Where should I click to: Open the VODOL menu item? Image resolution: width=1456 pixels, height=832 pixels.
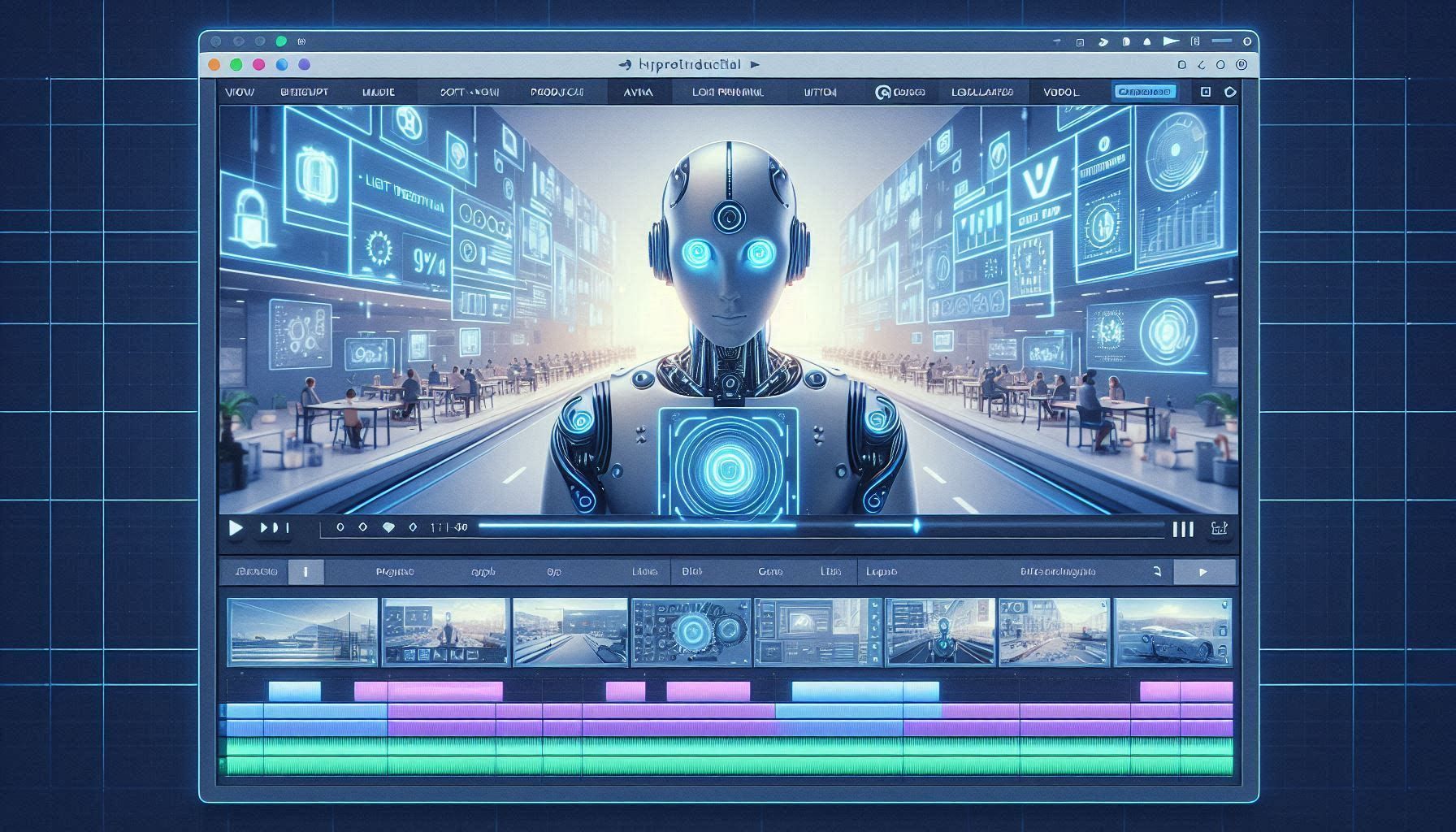coord(1060,93)
